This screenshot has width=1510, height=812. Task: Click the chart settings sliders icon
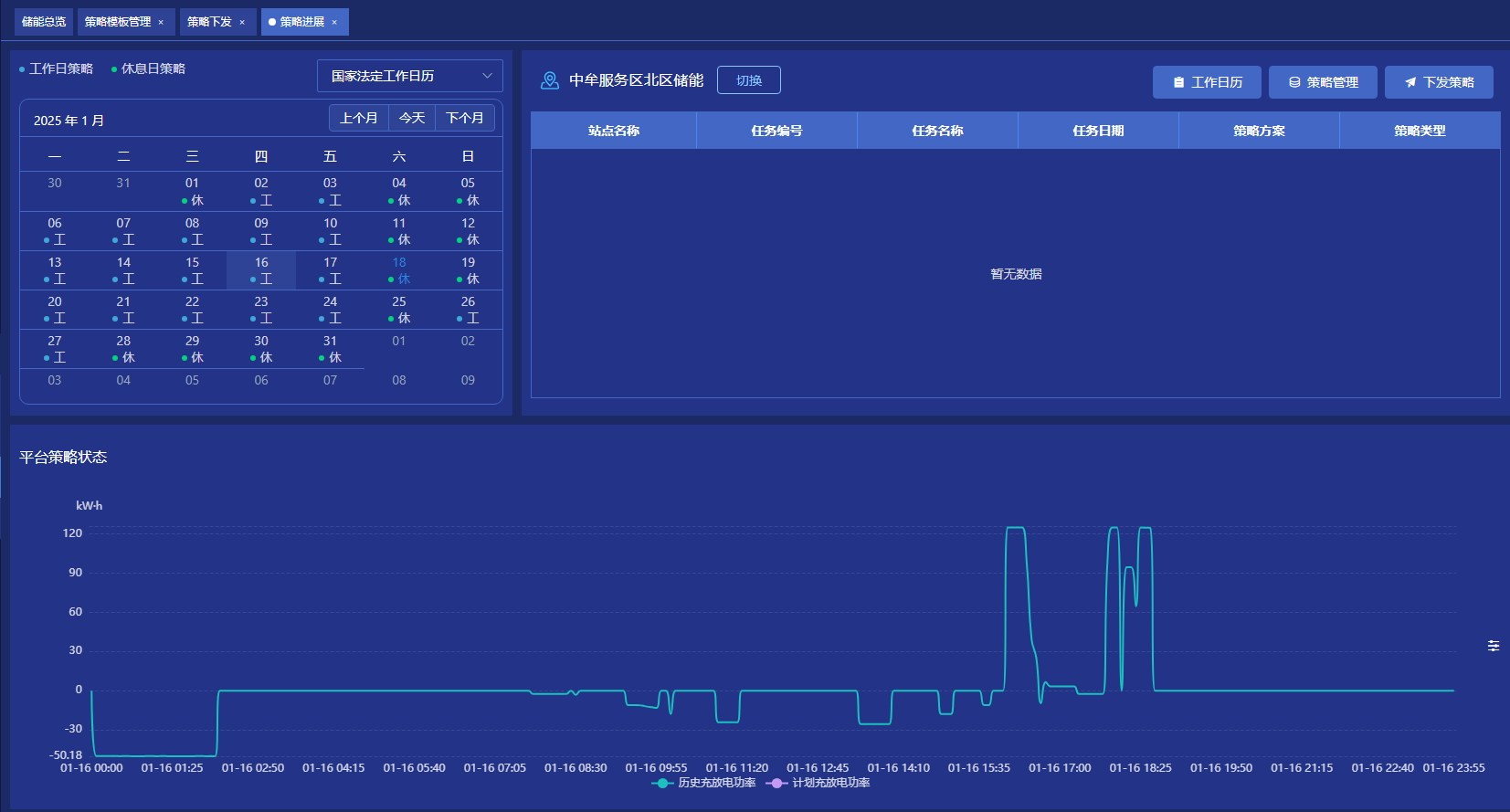click(1494, 646)
